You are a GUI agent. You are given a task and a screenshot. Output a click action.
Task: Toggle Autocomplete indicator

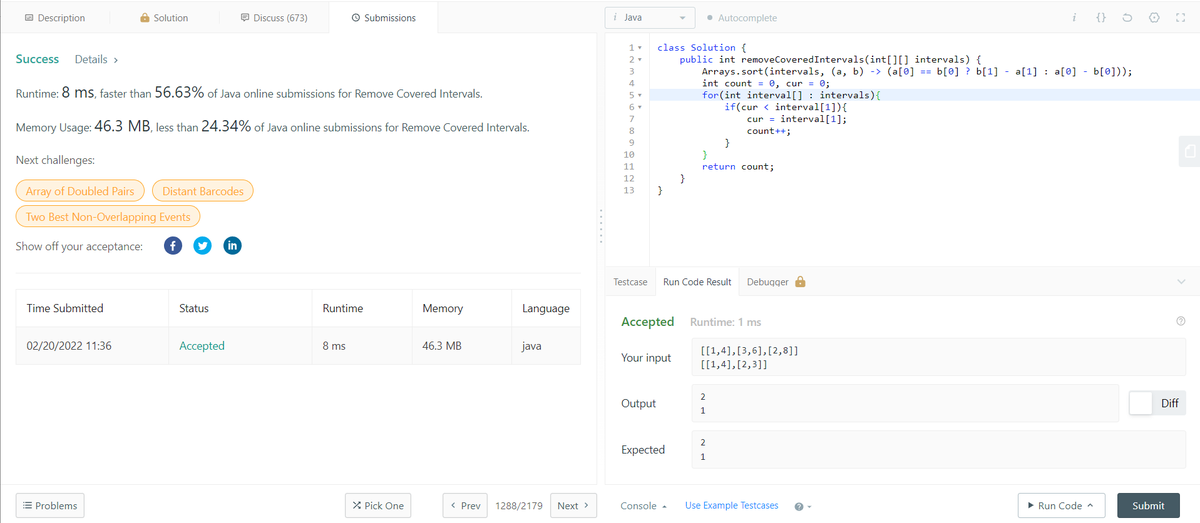coord(741,18)
